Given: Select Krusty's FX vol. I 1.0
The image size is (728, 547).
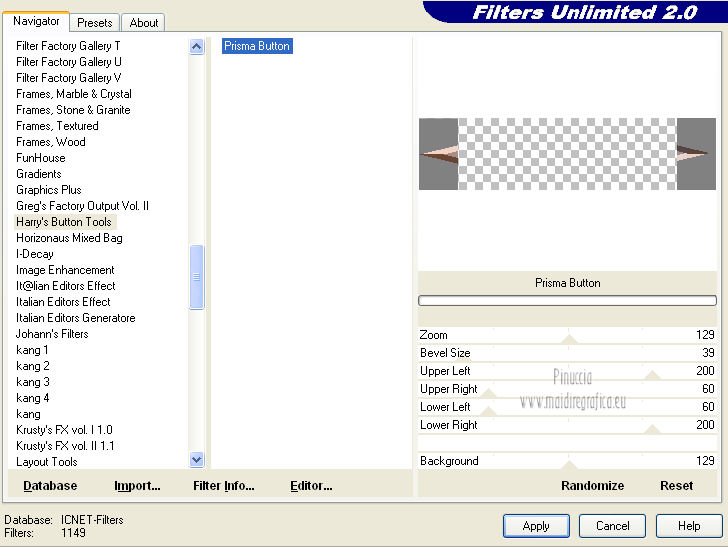Looking at the screenshot, I should [65, 430].
